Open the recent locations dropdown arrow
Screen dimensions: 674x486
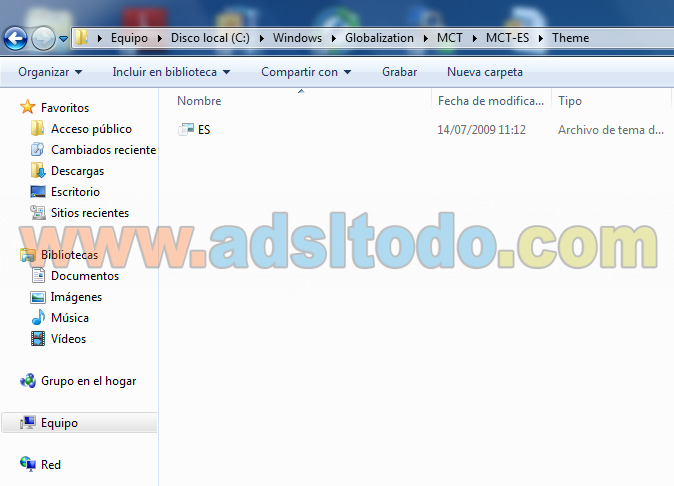click(64, 39)
